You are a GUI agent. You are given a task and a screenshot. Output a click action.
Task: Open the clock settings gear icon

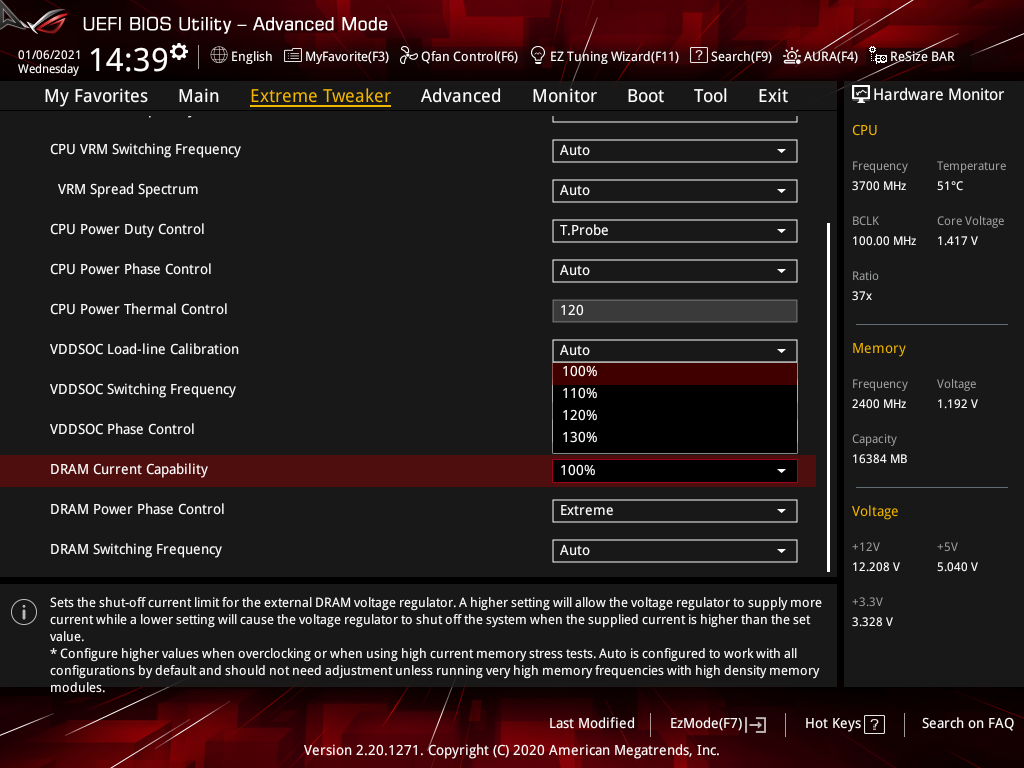pyautogui.click(x=179, y=52)
